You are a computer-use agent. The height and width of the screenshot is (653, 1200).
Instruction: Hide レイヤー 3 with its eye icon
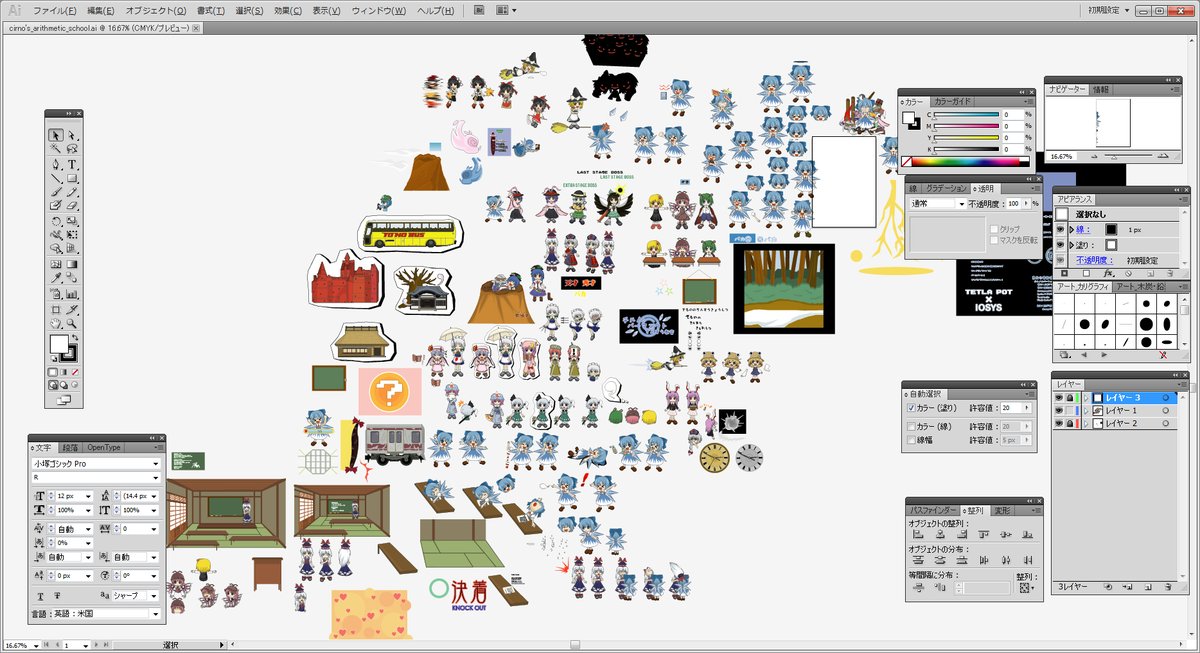(1060, 398)
